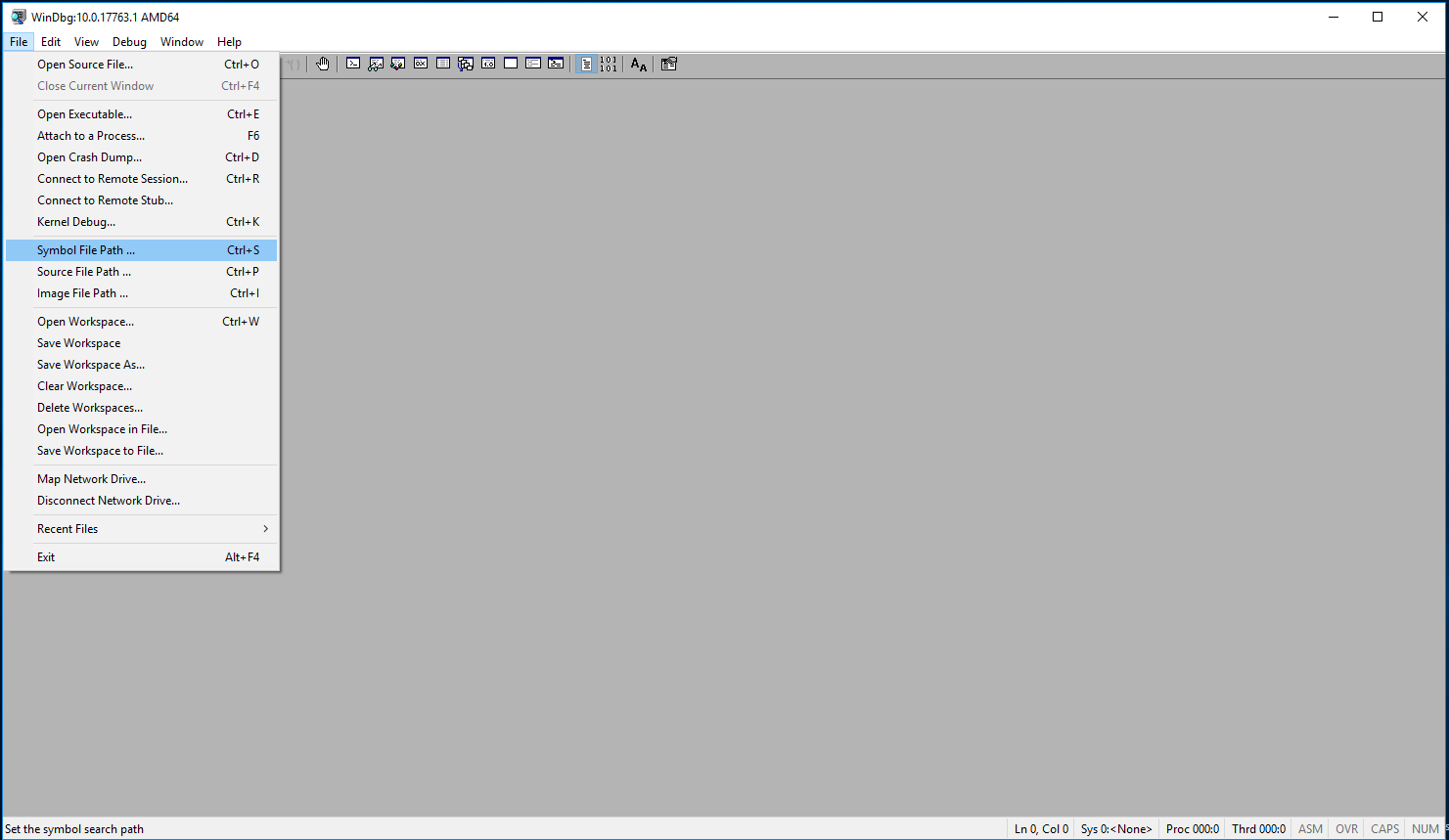The height and width of the screenshot is (840, 1449).
Task: Open the Registers window toolbar icon
Action: (421, 65)
